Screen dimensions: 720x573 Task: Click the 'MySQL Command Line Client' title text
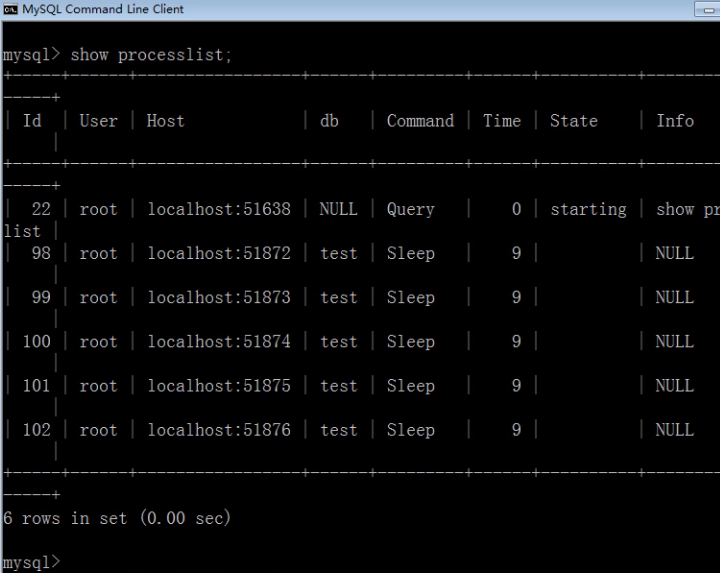tap(103, 9)
